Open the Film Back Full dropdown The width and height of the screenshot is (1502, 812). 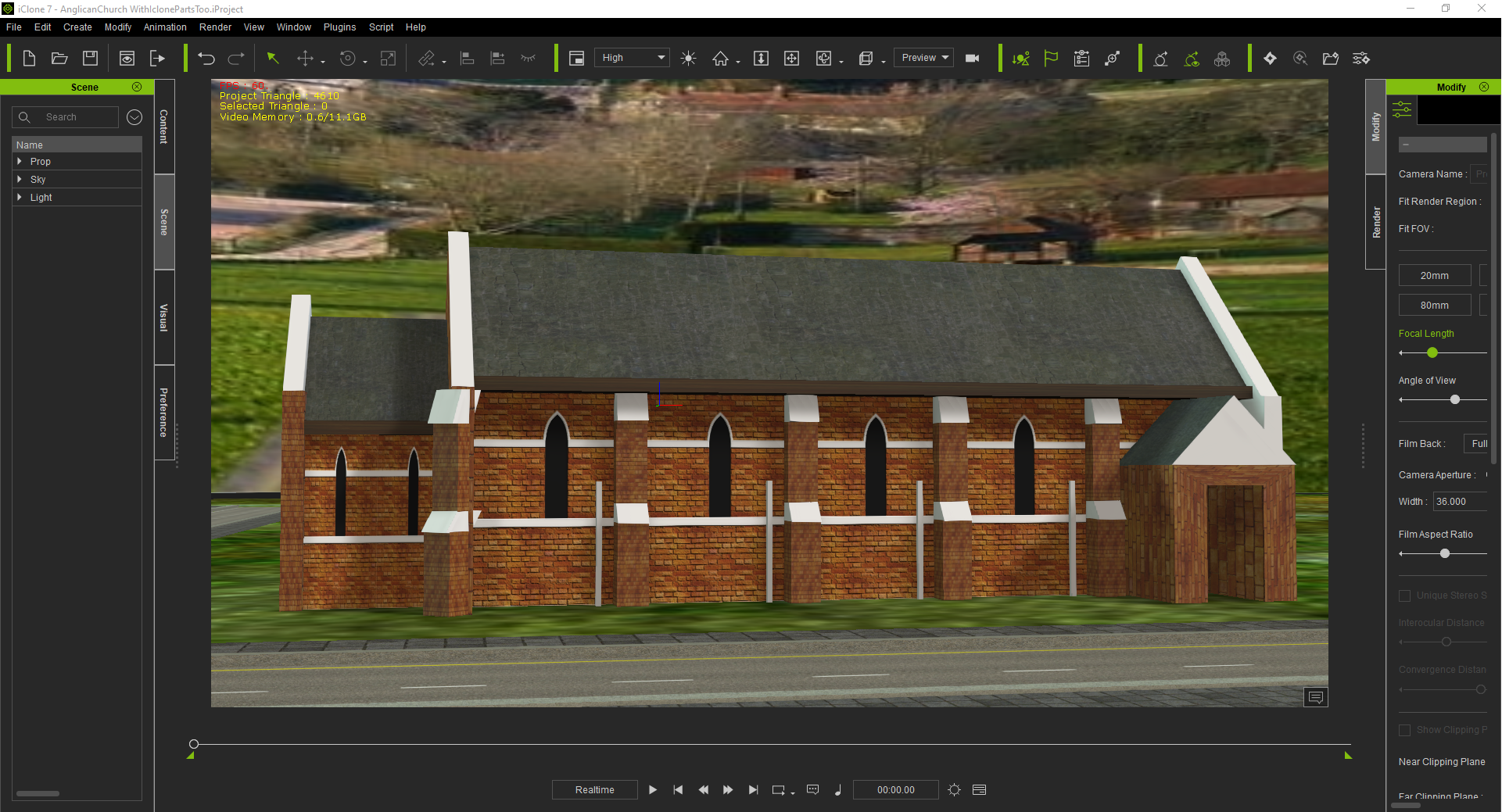tap(1475, 444)
